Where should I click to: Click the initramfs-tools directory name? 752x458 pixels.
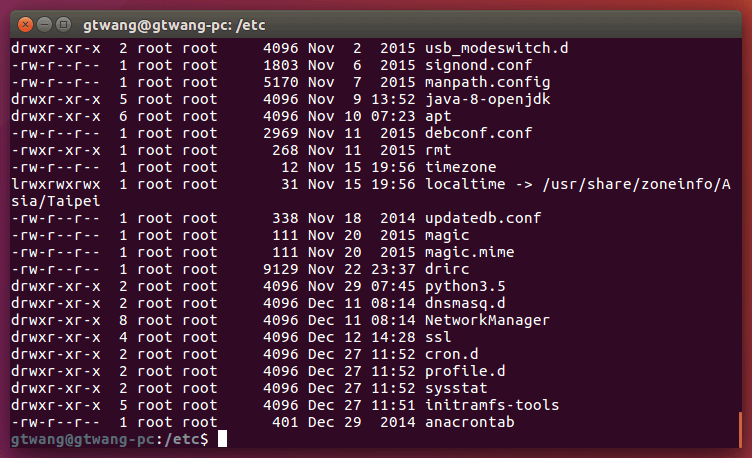point(491,405)
